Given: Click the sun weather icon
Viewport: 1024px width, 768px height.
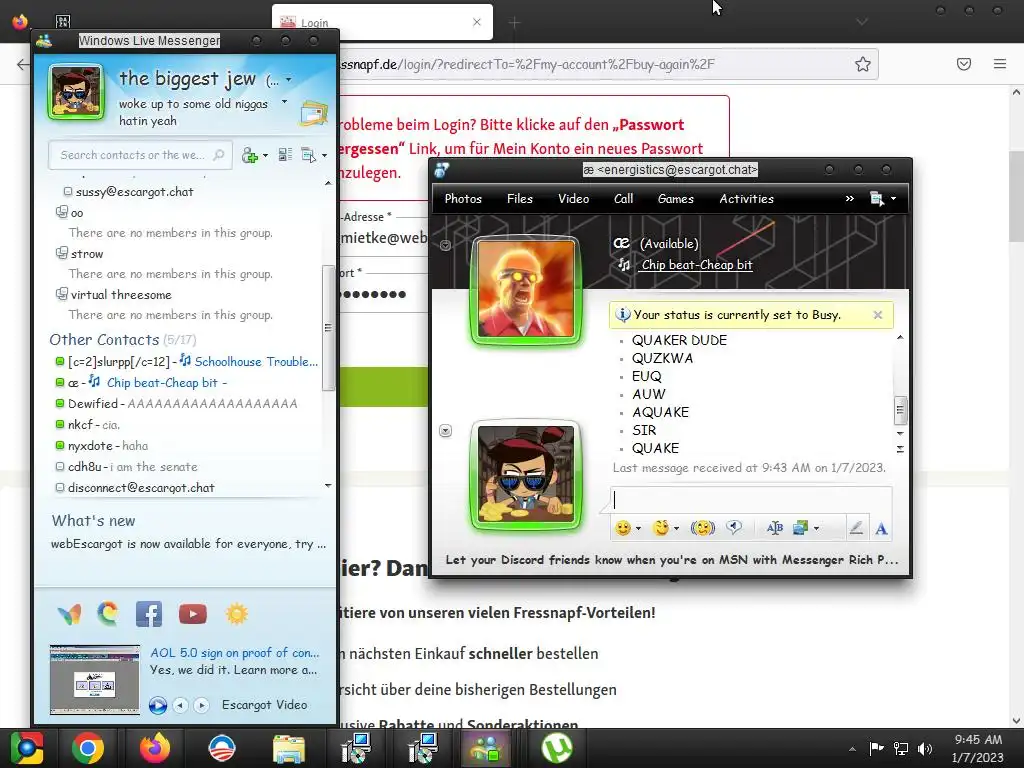Looking at the screenshot, I should pyautogui.click(x=236, y=614).
